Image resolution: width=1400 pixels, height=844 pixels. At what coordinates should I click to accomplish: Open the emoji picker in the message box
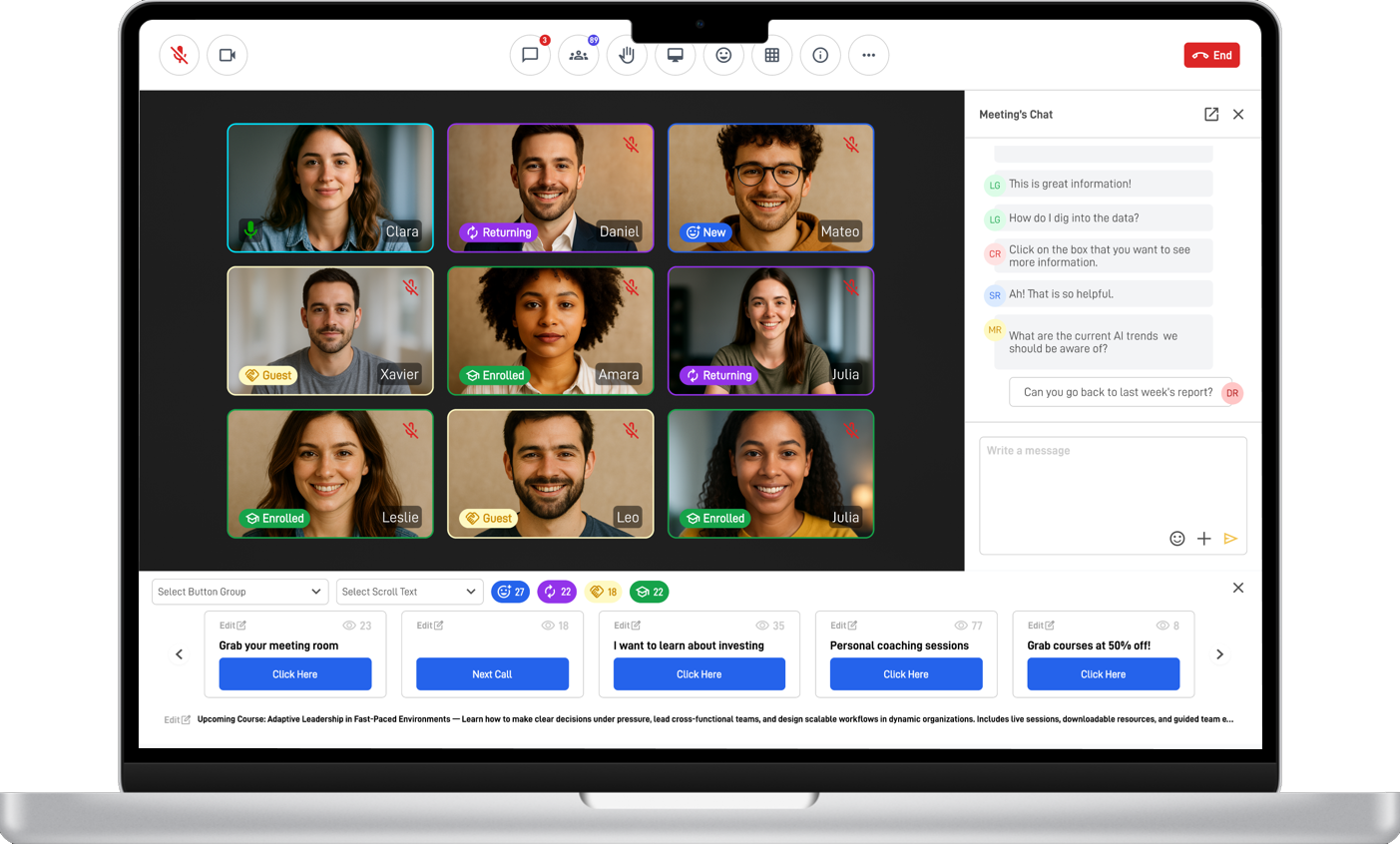pyautogui.click(x=1177, y=538)
